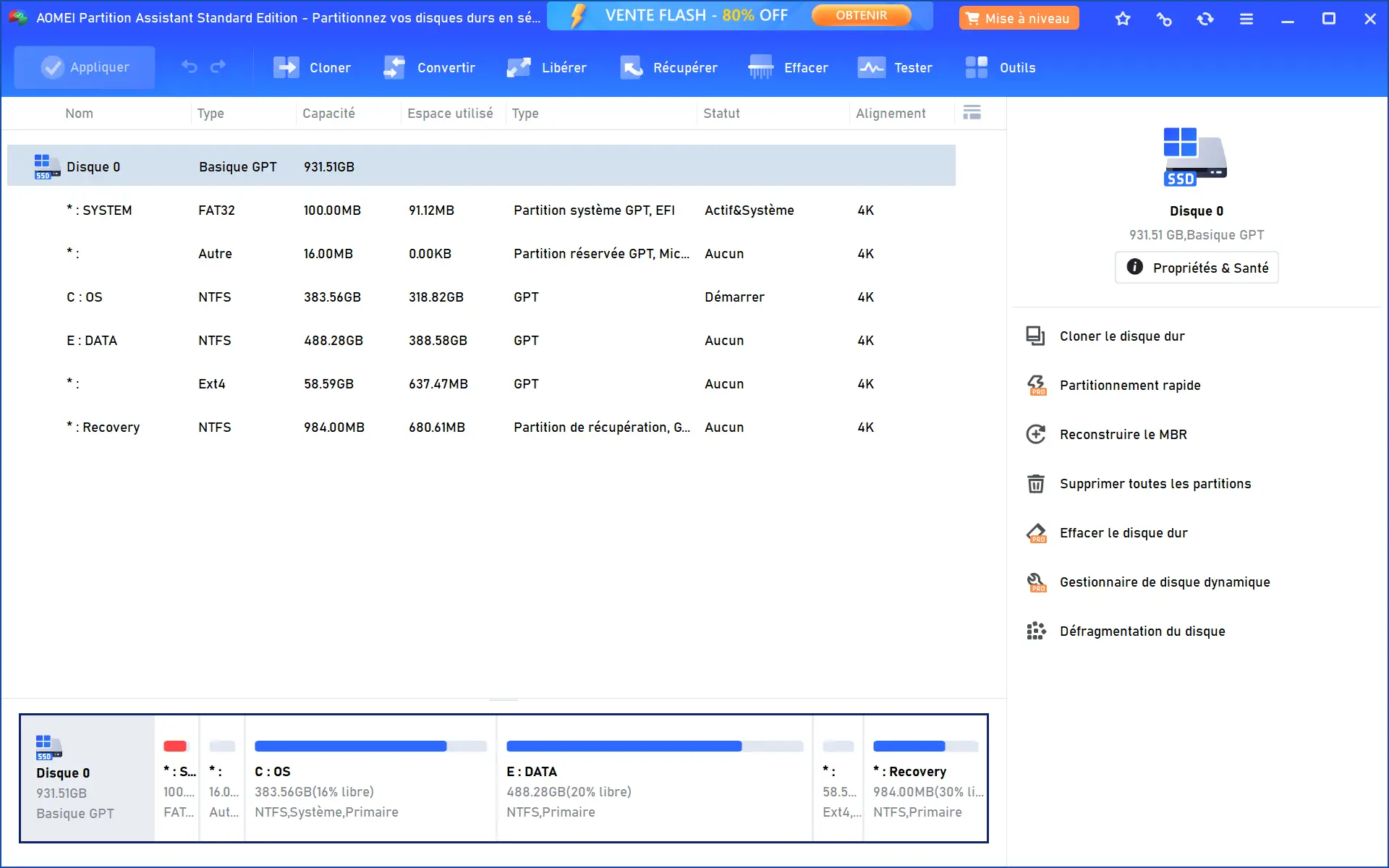
Task: Sort by the Capacité column header
Action: coord(328,114)
